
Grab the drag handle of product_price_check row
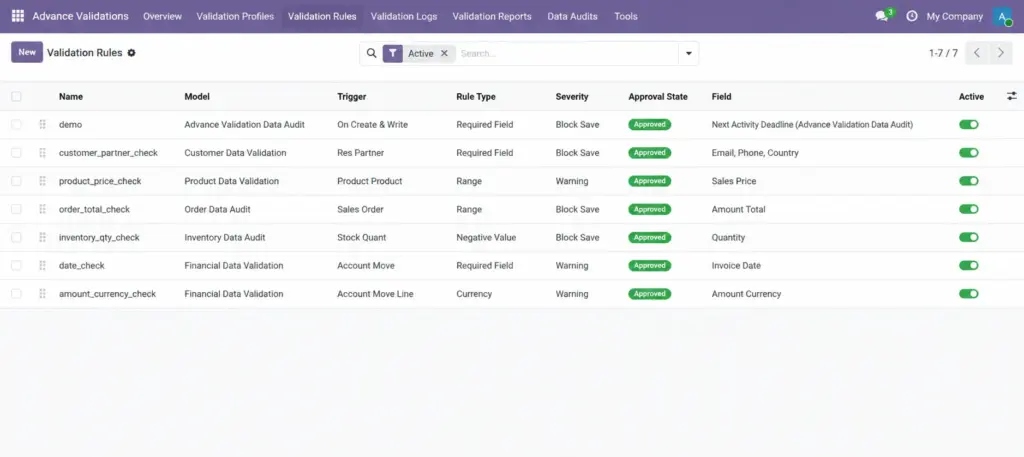click(42, 181)
